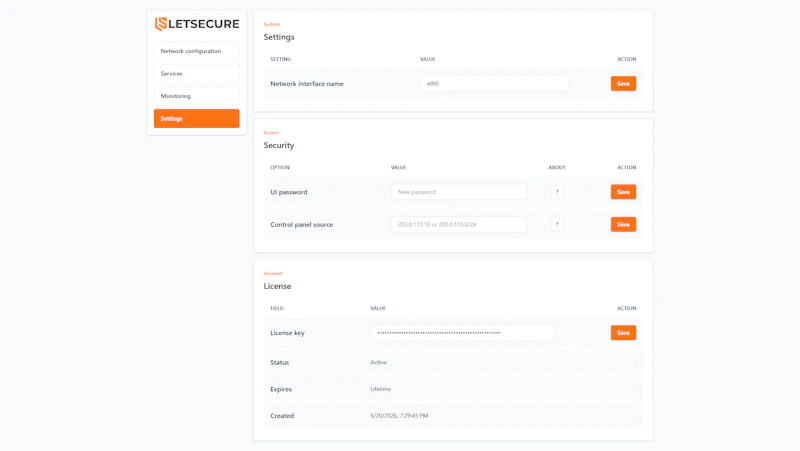Click the created date 5/20/2026 value
The image size is (800, 451).
(399, 416)
